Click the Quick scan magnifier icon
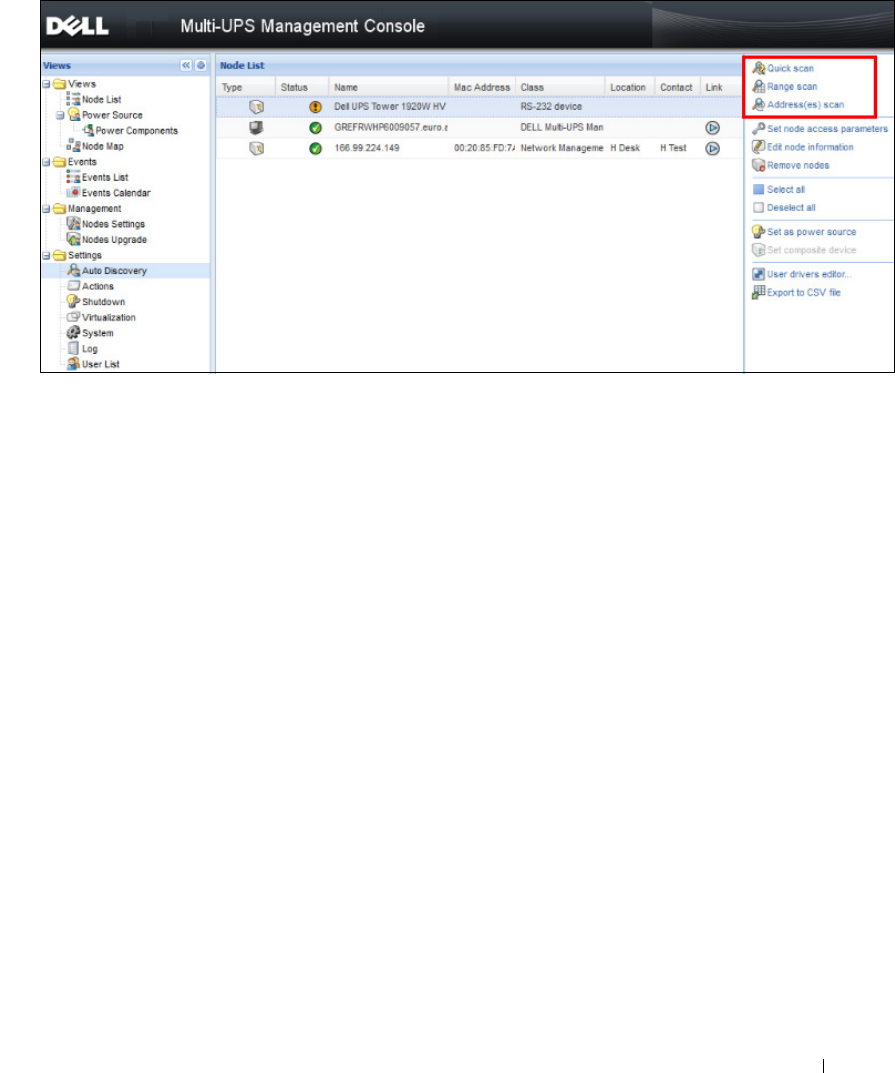Viewport: 895px width, 1073px height. click(x=758, y=68)
